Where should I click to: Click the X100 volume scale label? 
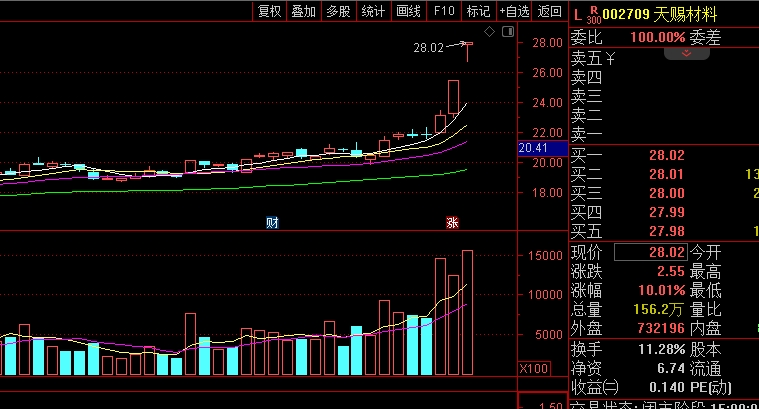pyautogui.click(x=534, y=368)
